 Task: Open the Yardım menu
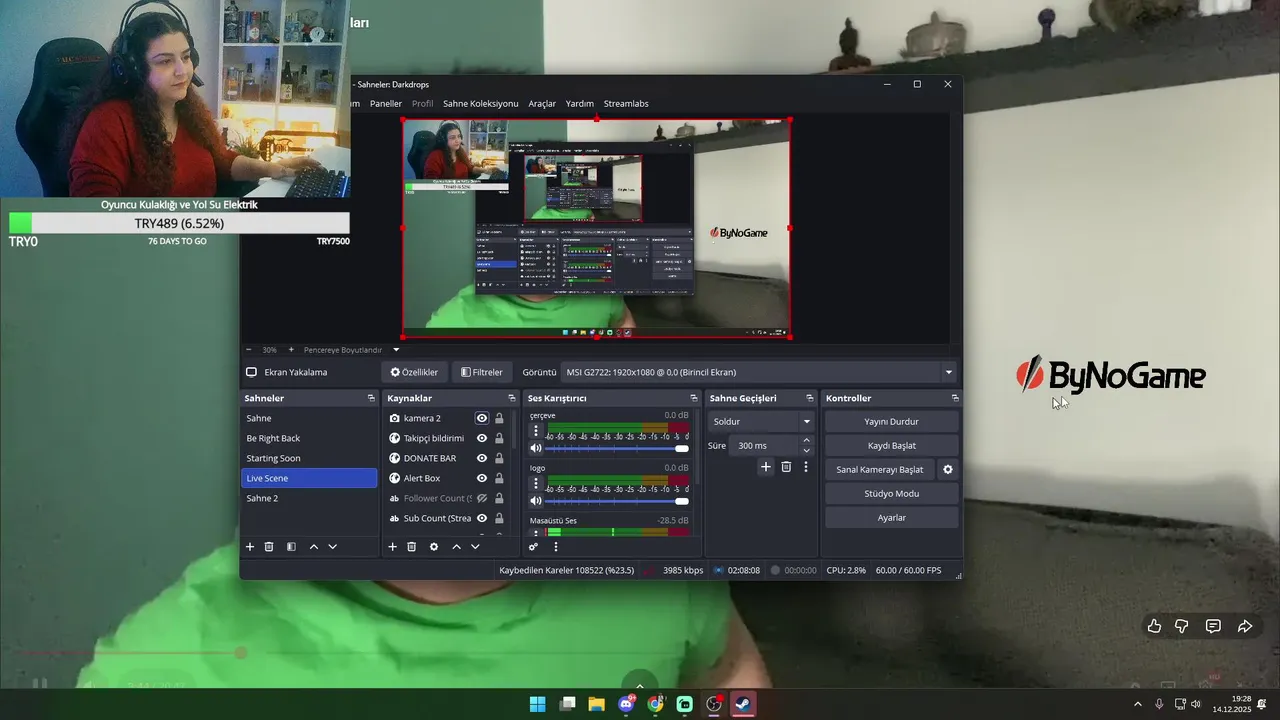pos(580,103)
